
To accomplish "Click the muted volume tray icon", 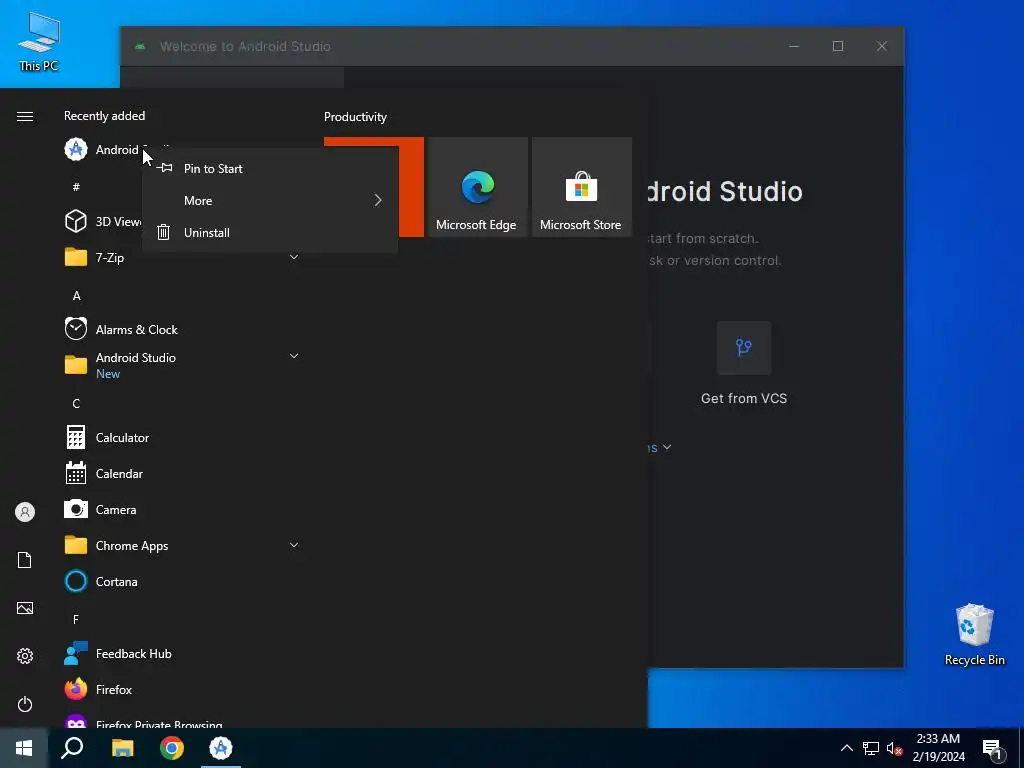I will click(894, 748).
